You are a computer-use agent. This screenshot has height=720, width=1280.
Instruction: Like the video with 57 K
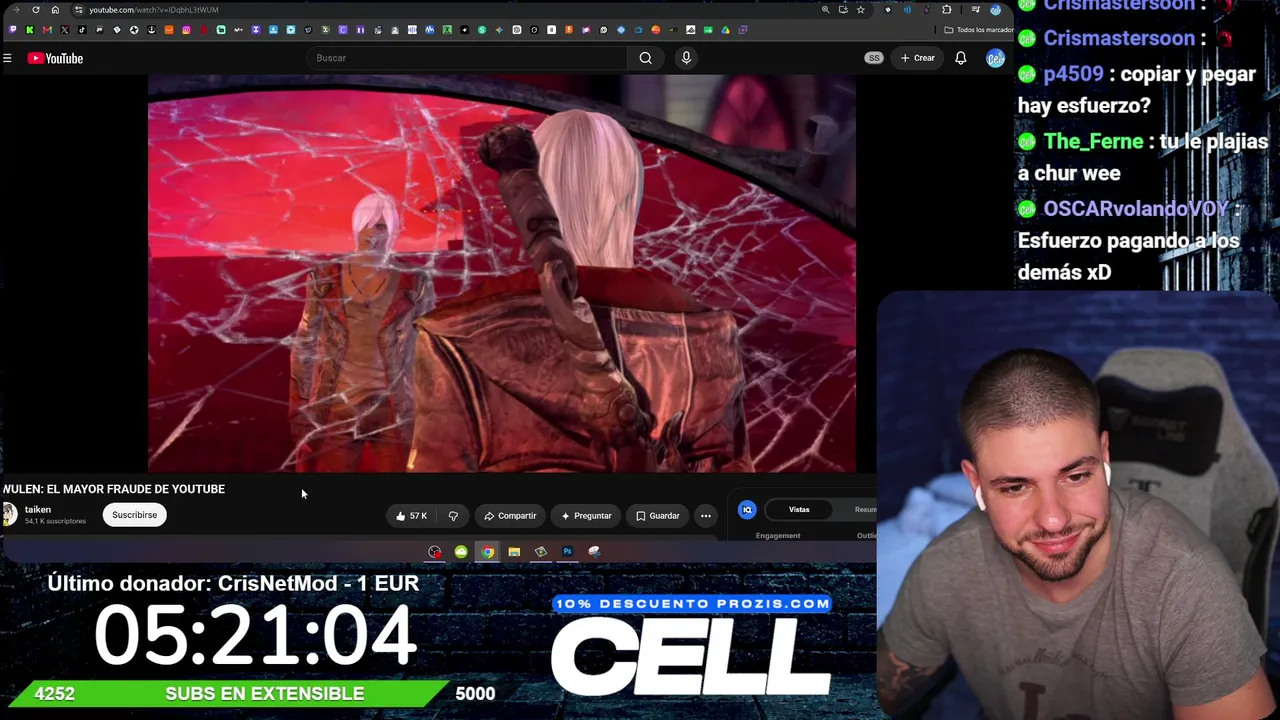(411, 516)
